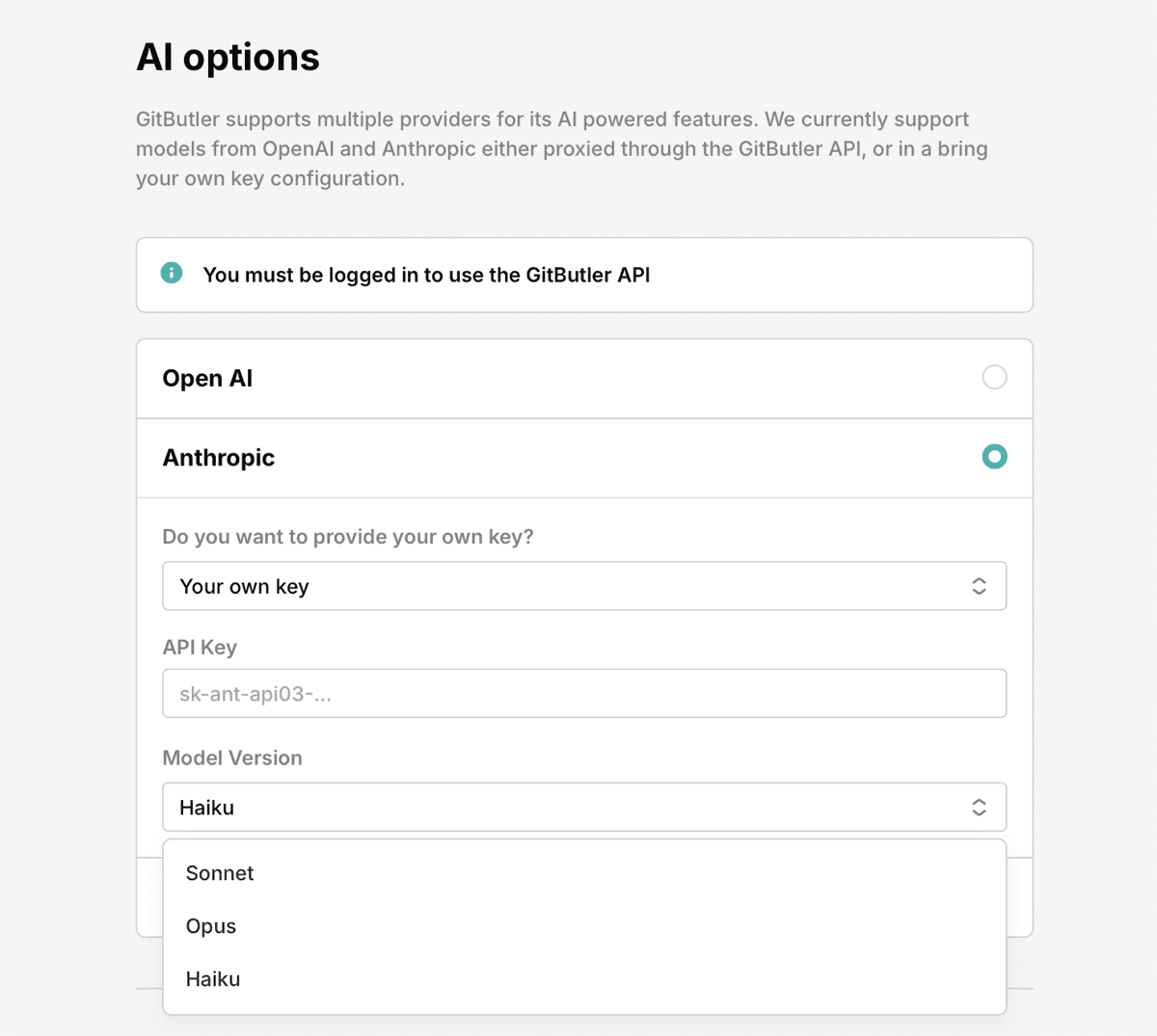Enable the Open AI provider option
Screen dimensions: 1157x1036
(x=994, y=377)
